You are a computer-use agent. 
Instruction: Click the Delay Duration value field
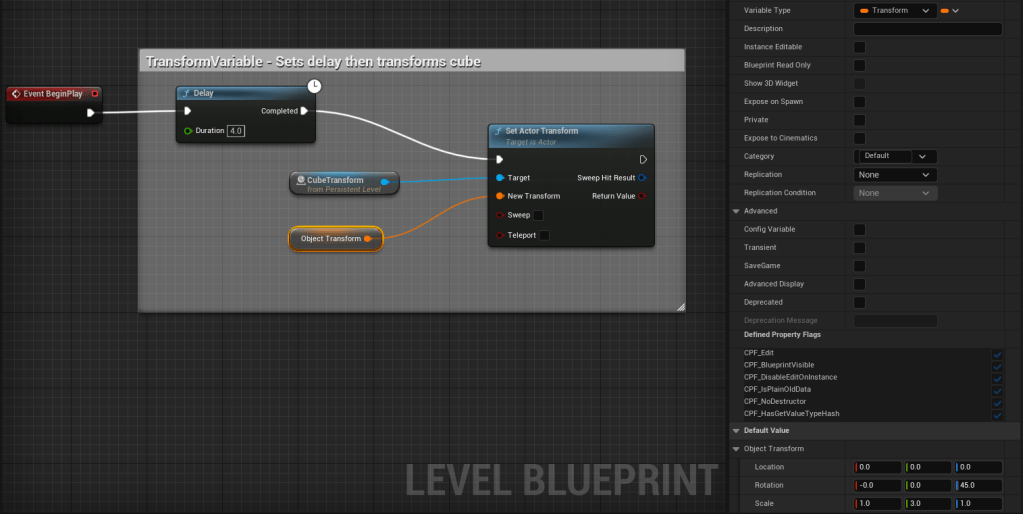click(236, 131)
